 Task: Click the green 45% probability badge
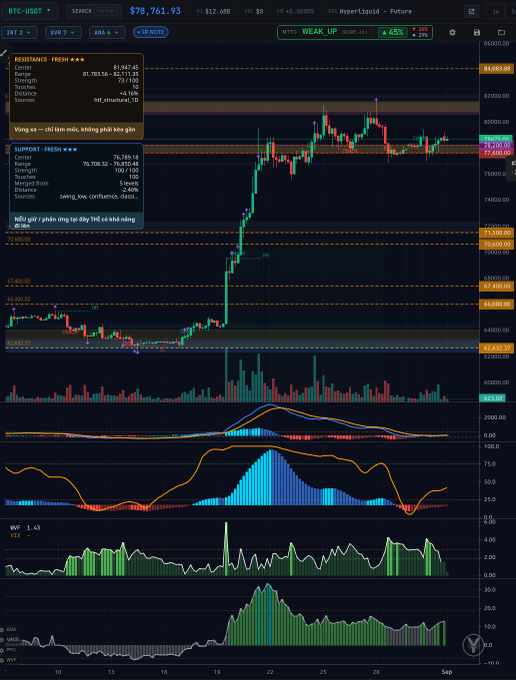pyautogui.click(x=393, y=32)
